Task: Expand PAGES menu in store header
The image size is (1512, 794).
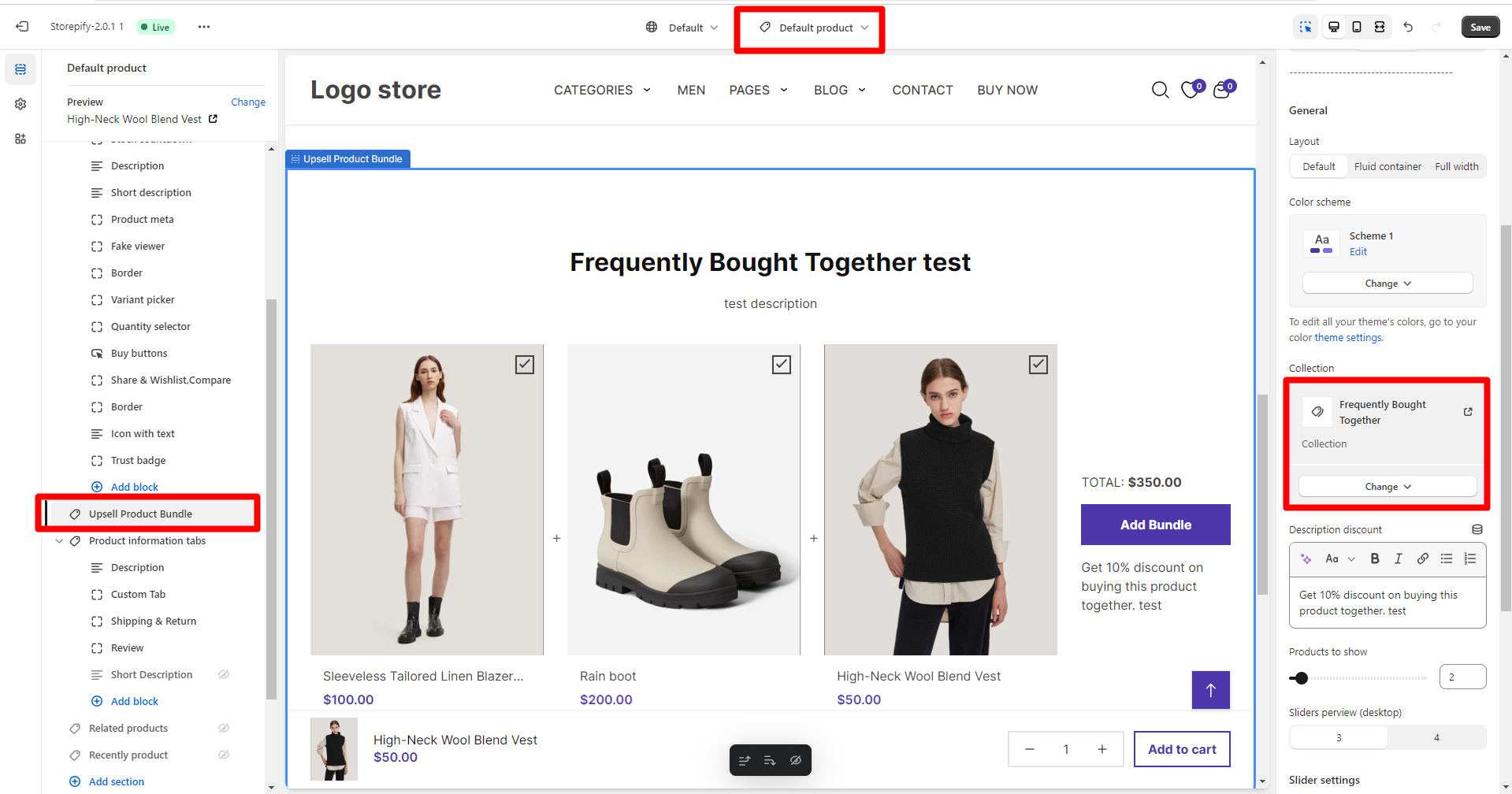Action: (758, 91)
